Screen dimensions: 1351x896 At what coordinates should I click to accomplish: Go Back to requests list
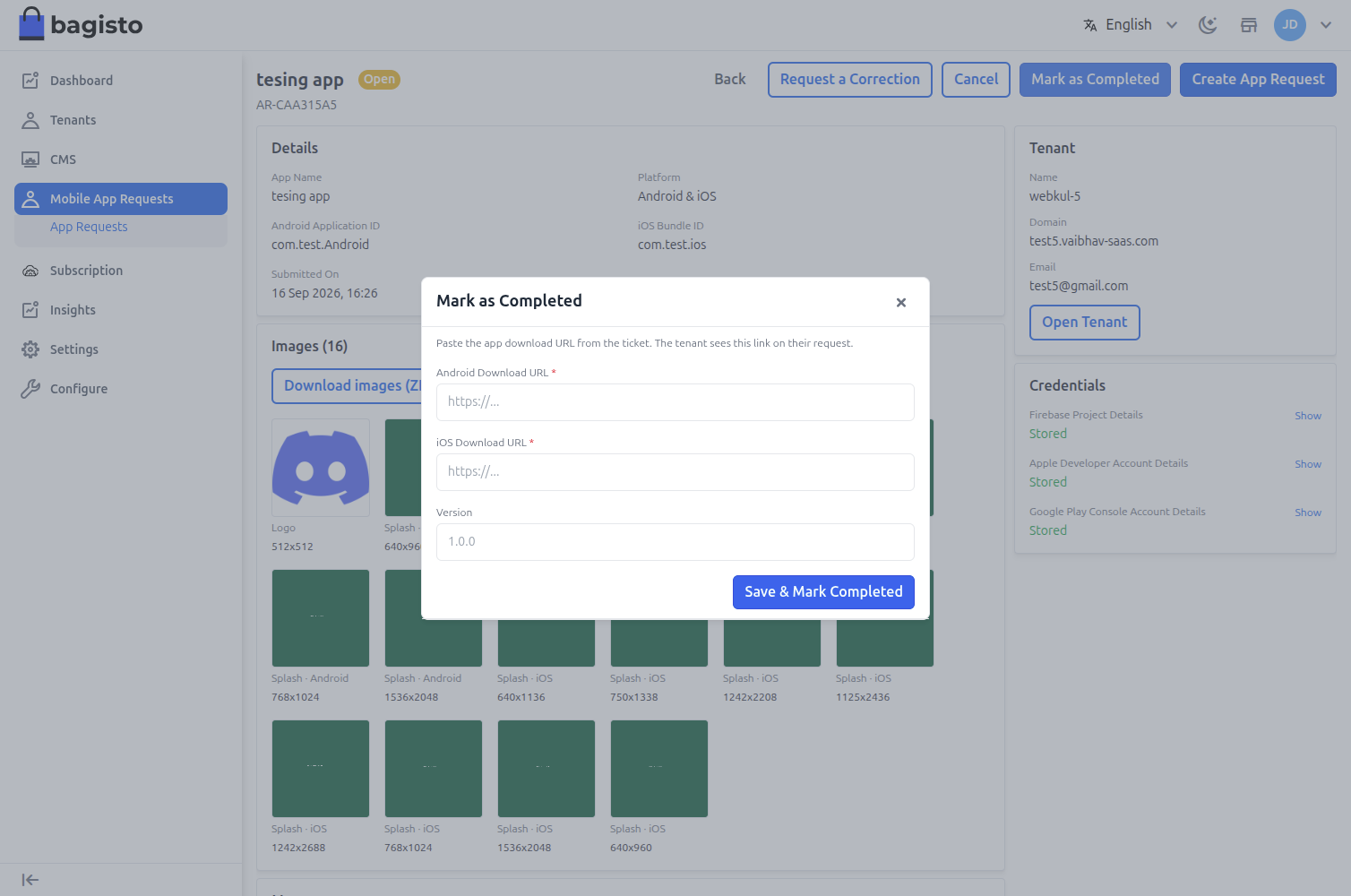point(730,80)
